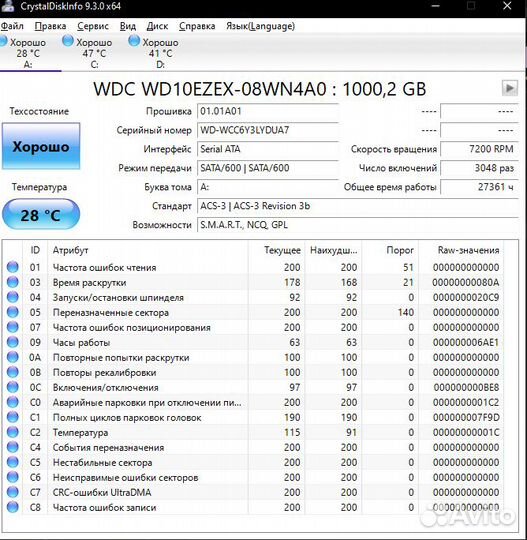Click status circle for attribute C6
Viewport: 527px width, 540px height.
point(13,477)
